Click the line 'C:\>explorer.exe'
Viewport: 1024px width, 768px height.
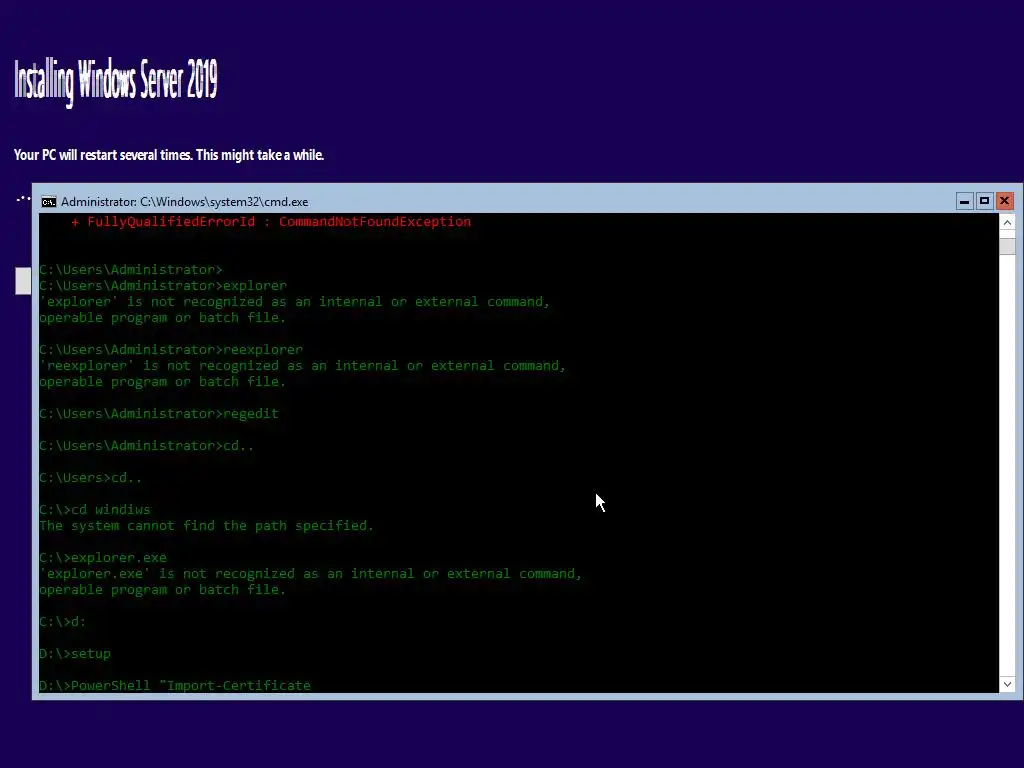pos(103,558)
